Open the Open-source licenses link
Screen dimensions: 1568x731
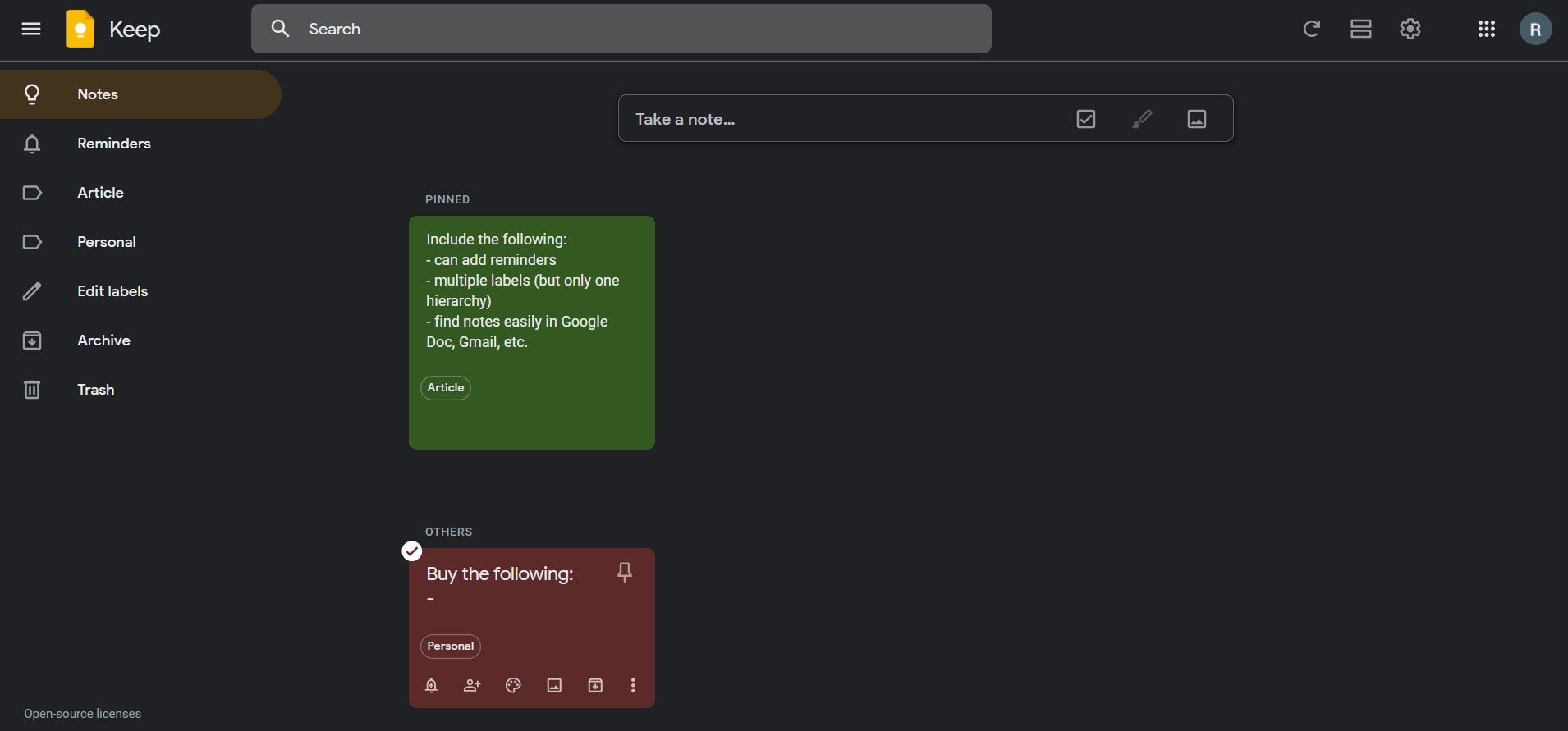click(82, 714)
